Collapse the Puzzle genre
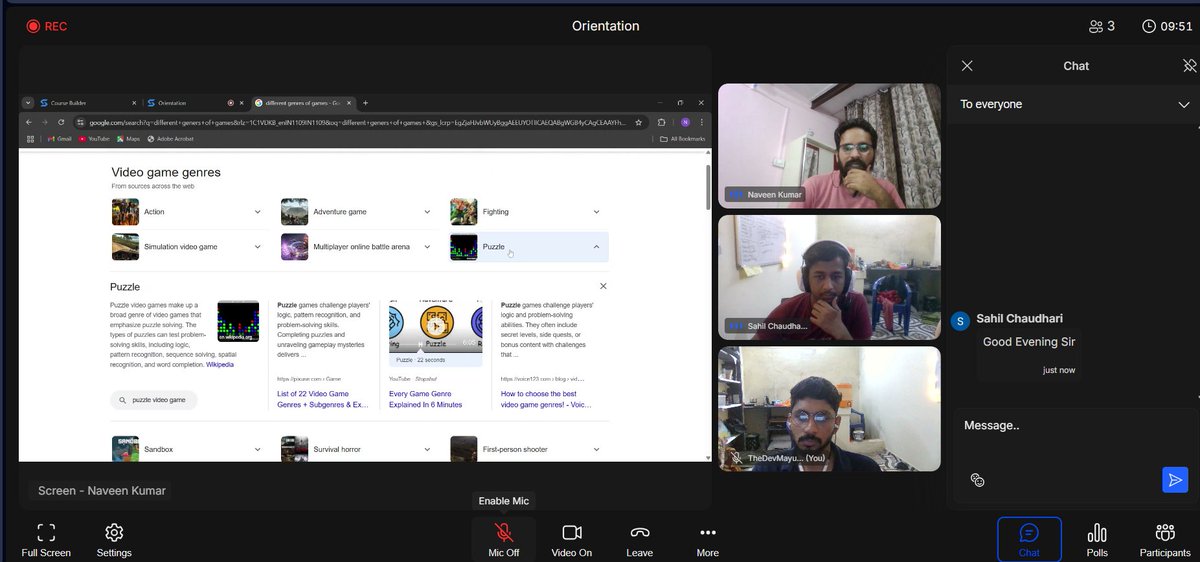 pos(597,246)
